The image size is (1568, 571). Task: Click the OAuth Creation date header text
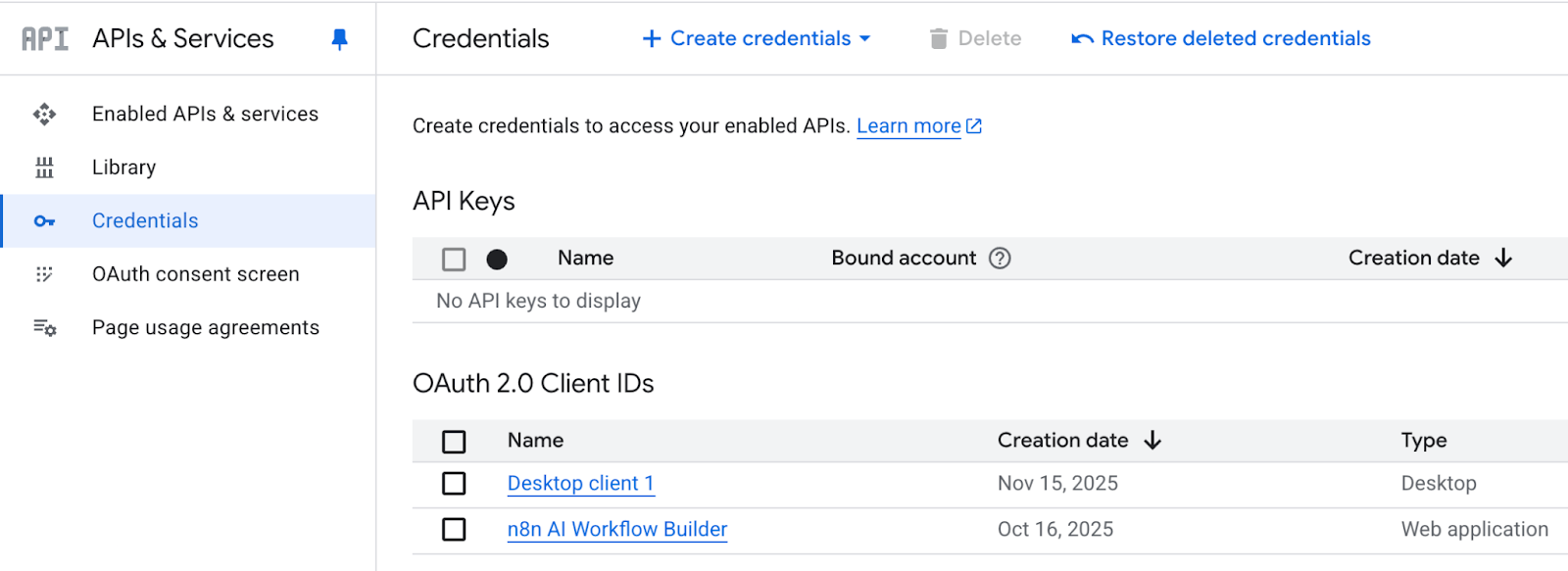(1063, 441)
